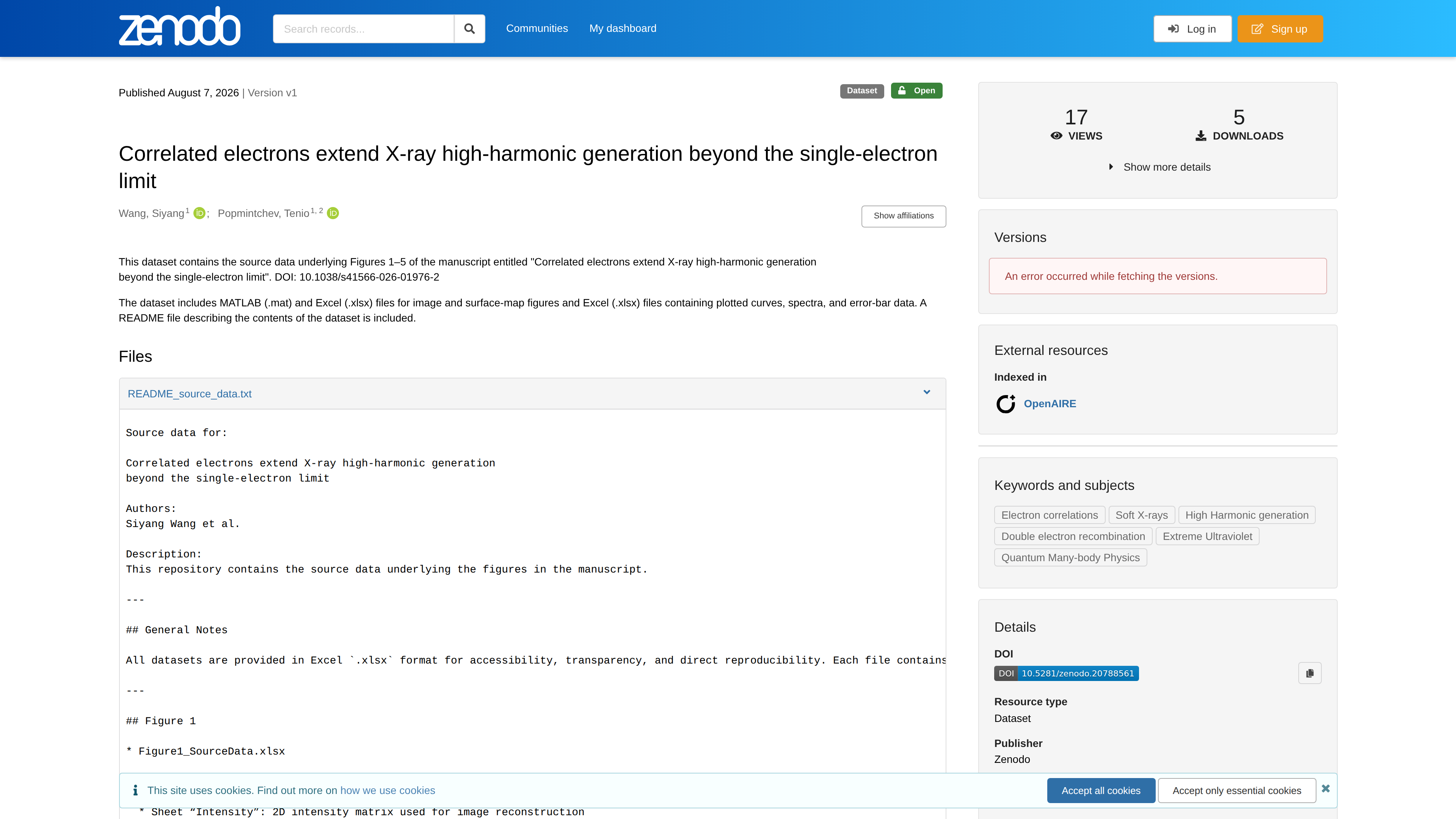This screenshot has width=1456, height=819.
Task: Click the downloads icon
Action: [x=1201, y=136]
